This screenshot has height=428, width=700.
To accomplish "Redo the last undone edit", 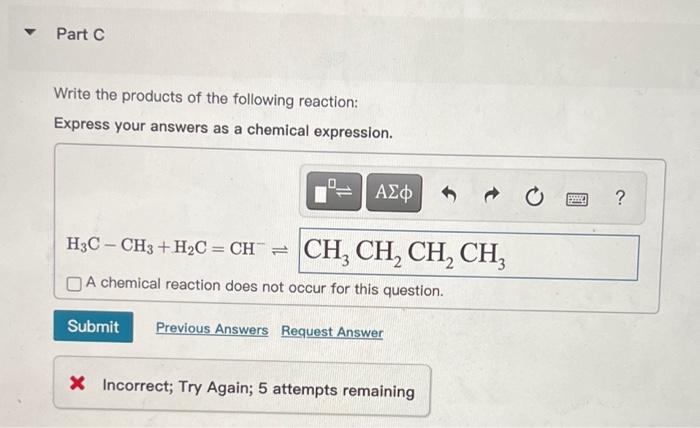I will click(492, 195).
